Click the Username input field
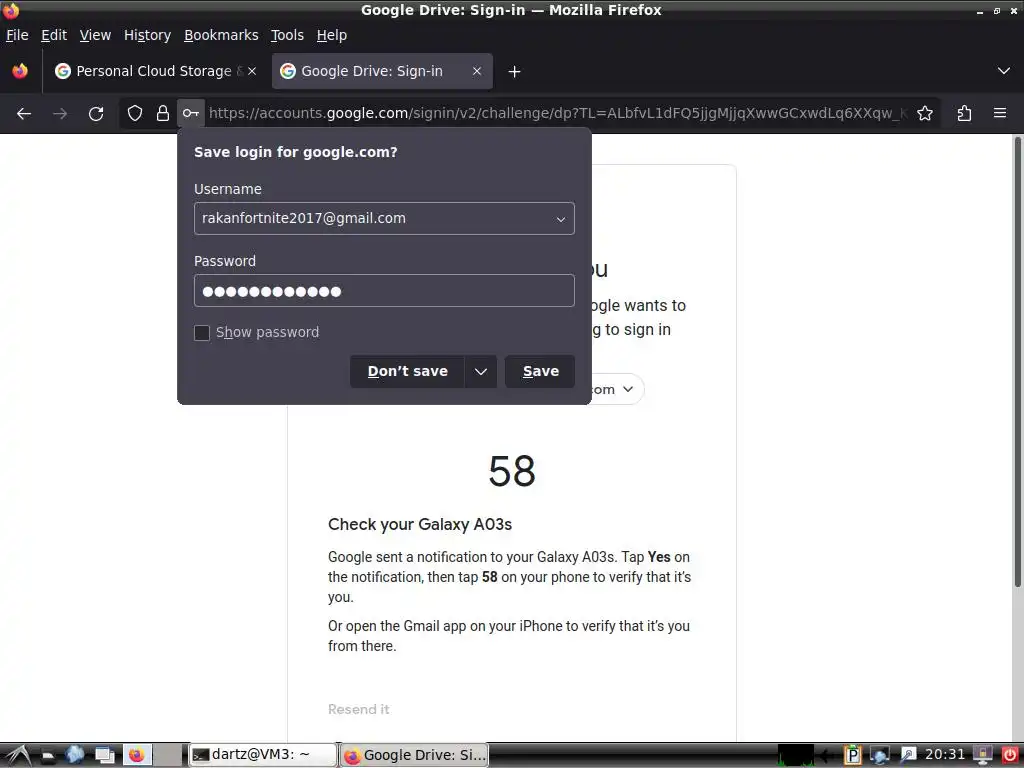 click(x=384, y=219)
